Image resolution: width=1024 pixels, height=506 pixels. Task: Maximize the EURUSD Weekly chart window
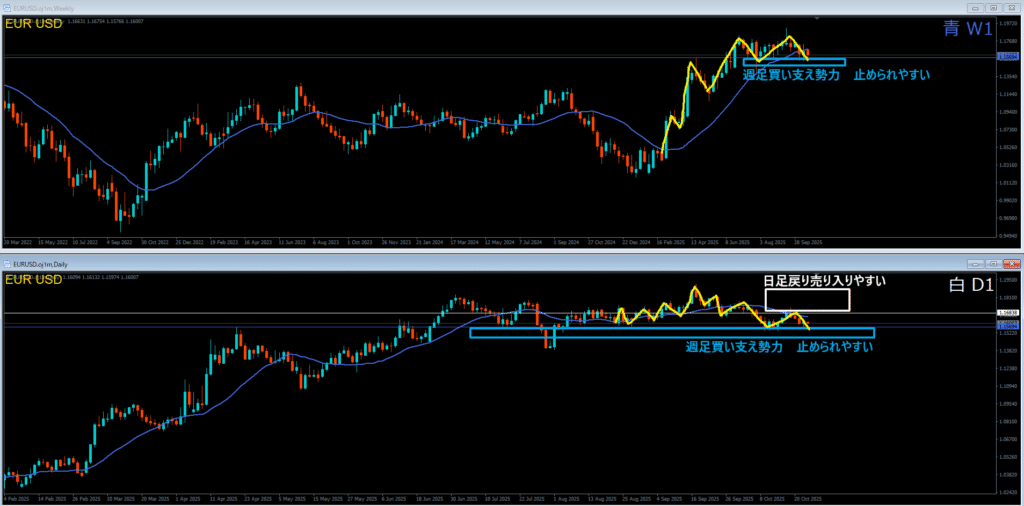[x=994, y=8]
